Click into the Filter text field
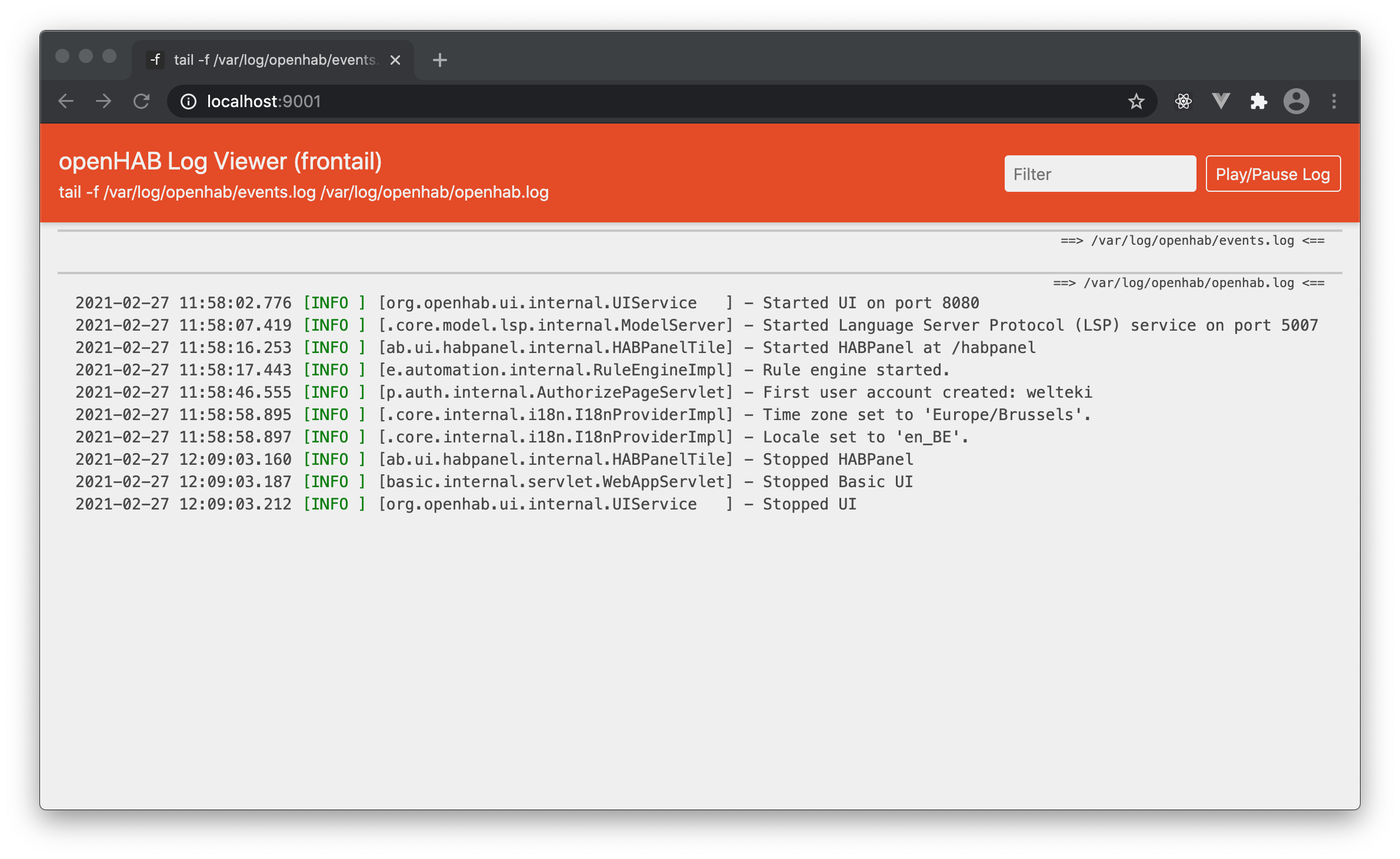The width and height of the screenshot is (1400, 859). tap(1099, 174)
